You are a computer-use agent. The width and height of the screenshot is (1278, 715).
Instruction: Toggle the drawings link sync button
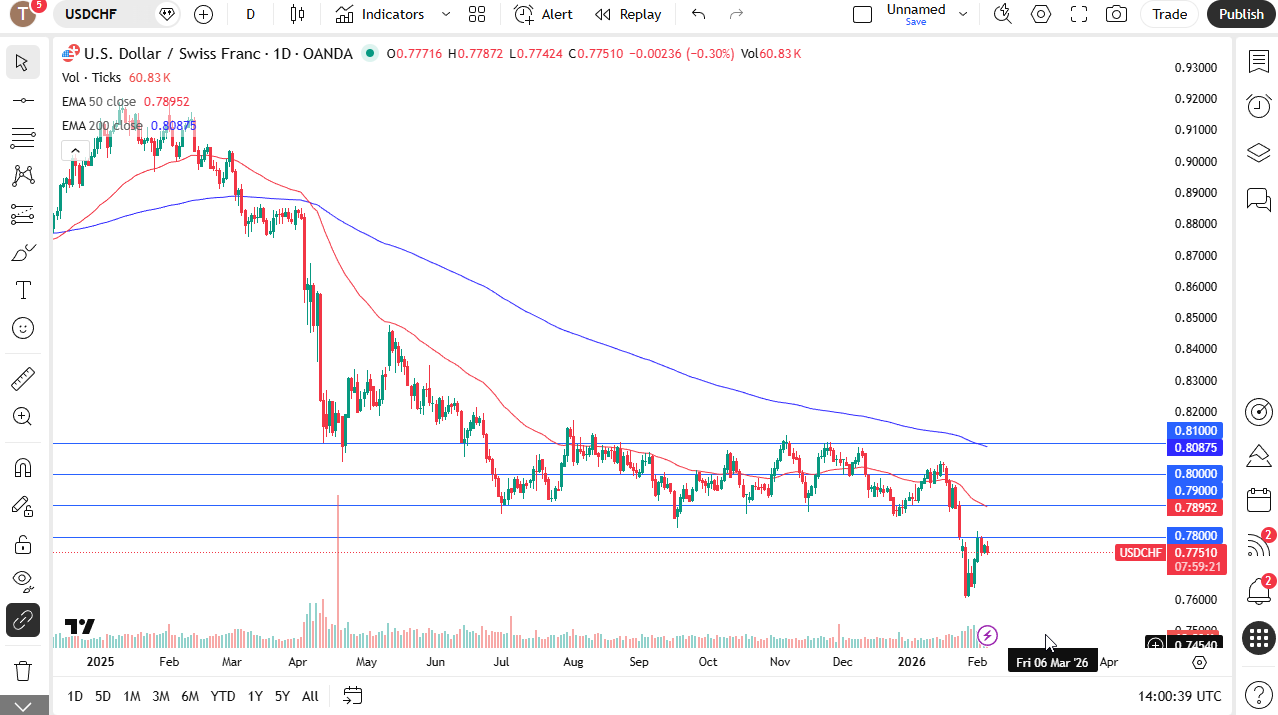[x=22, y=621]
